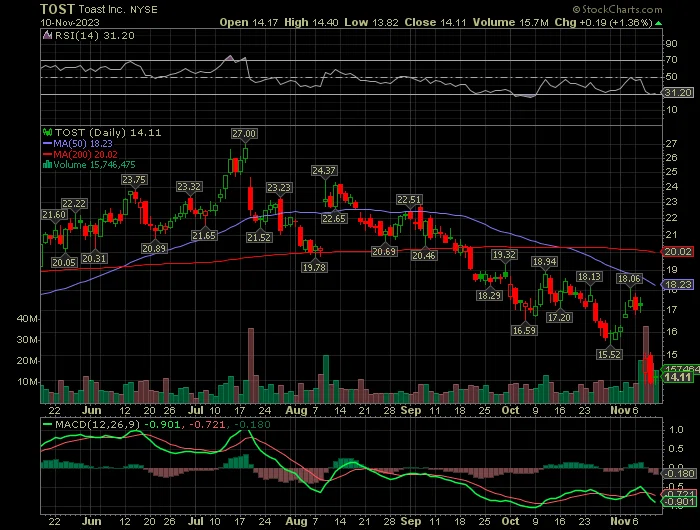Click the 23.32 high price annotation
The height and width of the screenshot is (530, 700).
coord(189,187)
